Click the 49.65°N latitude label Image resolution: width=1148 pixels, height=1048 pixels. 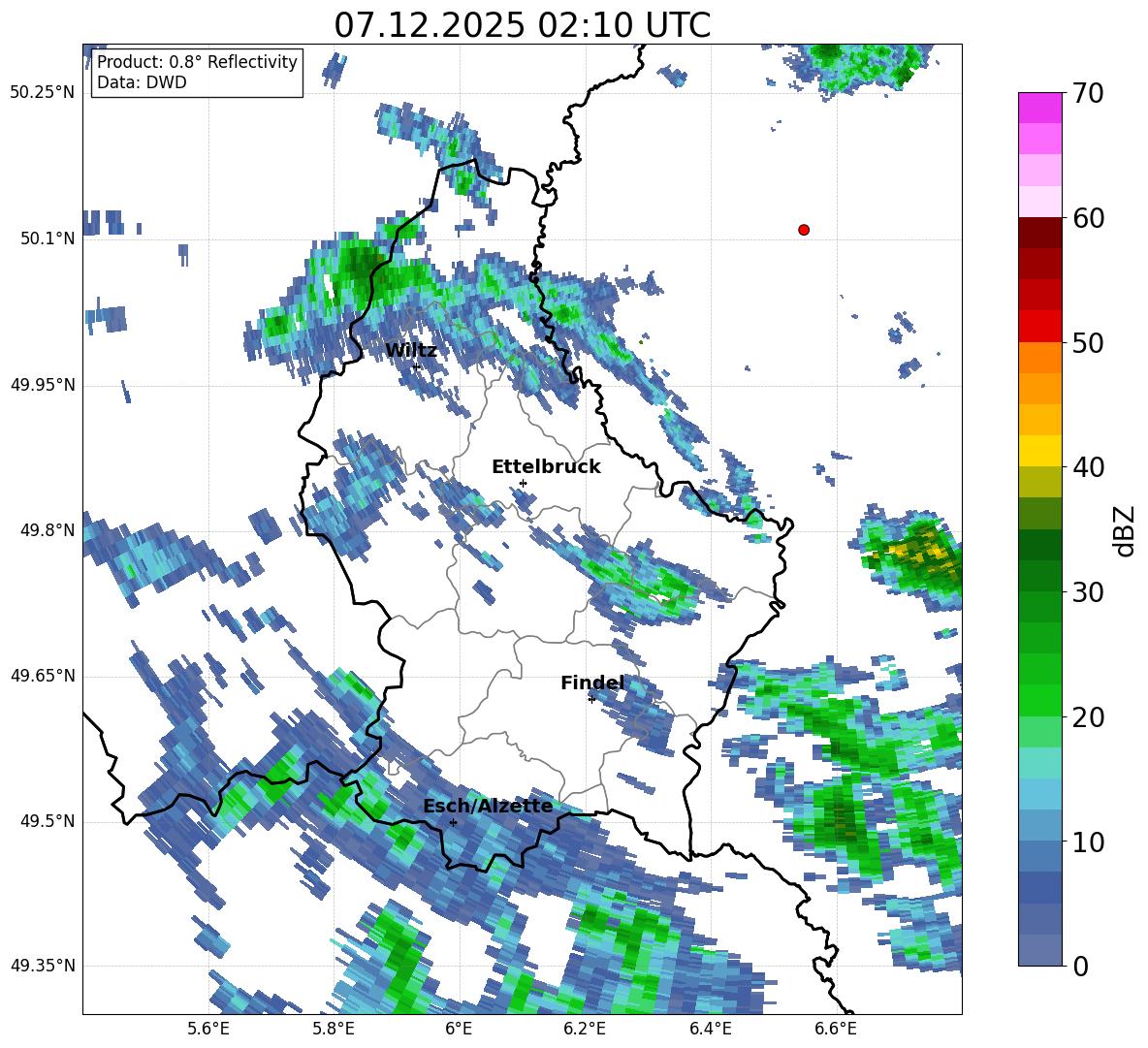pos(43,676)
